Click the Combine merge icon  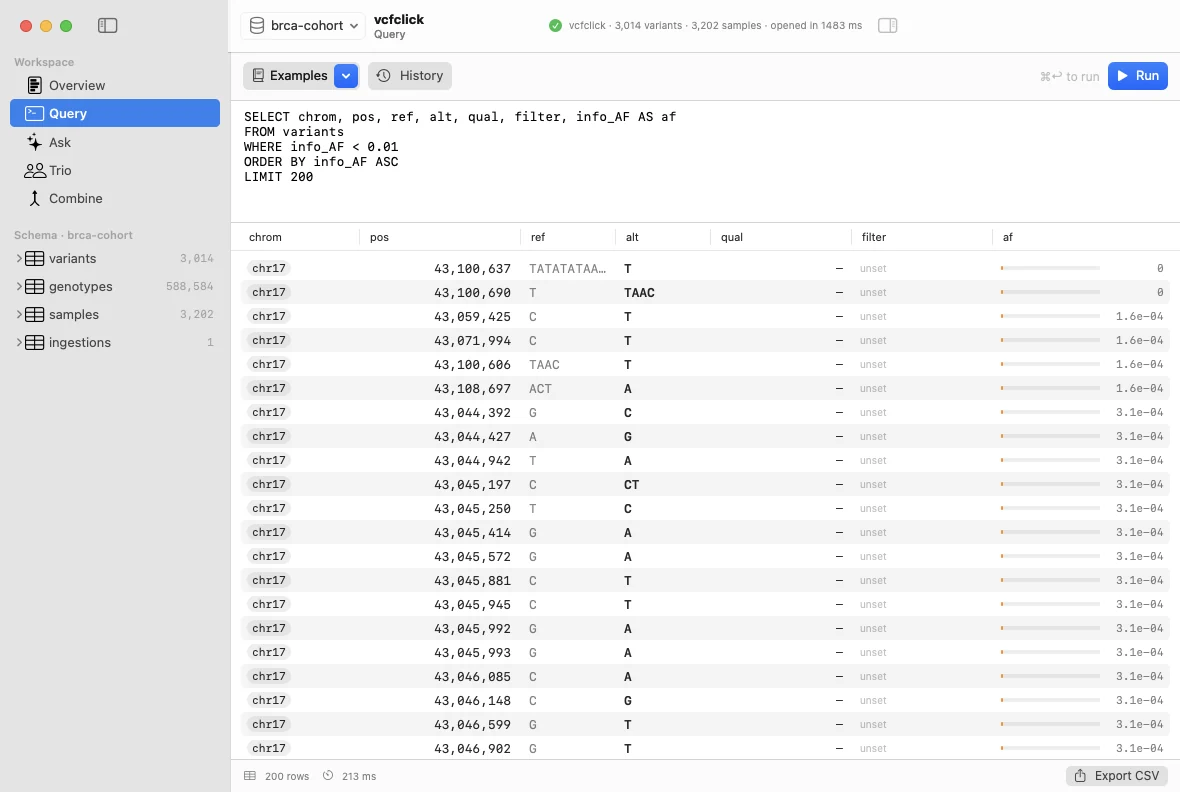35,198
